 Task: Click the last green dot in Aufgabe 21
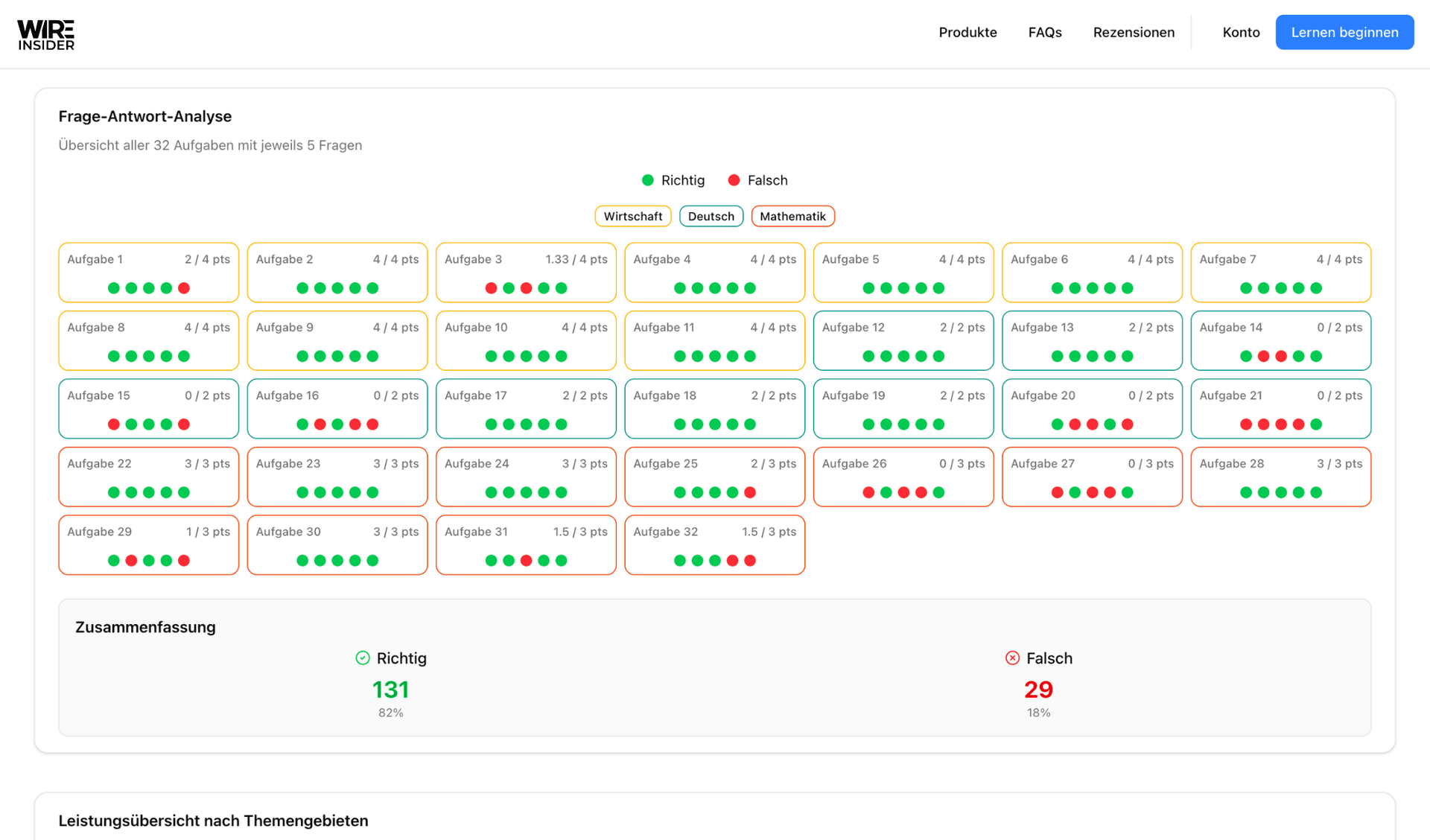tap(1316, 424)
